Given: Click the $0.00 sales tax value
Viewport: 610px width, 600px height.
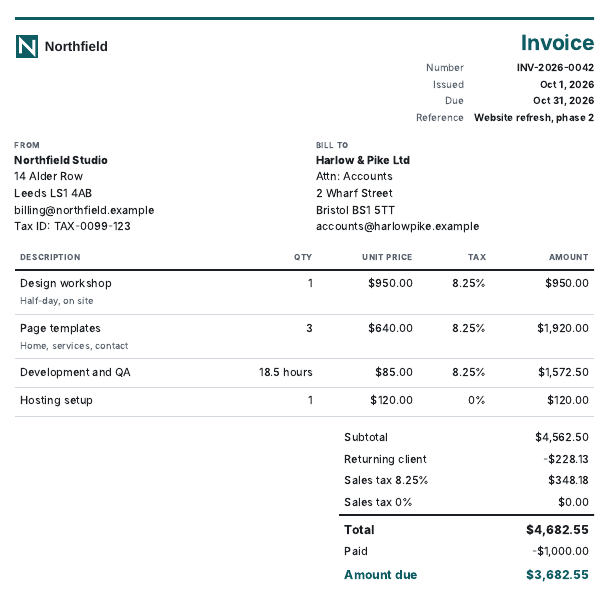Looking at the screenshot, I should pos(573,502).
